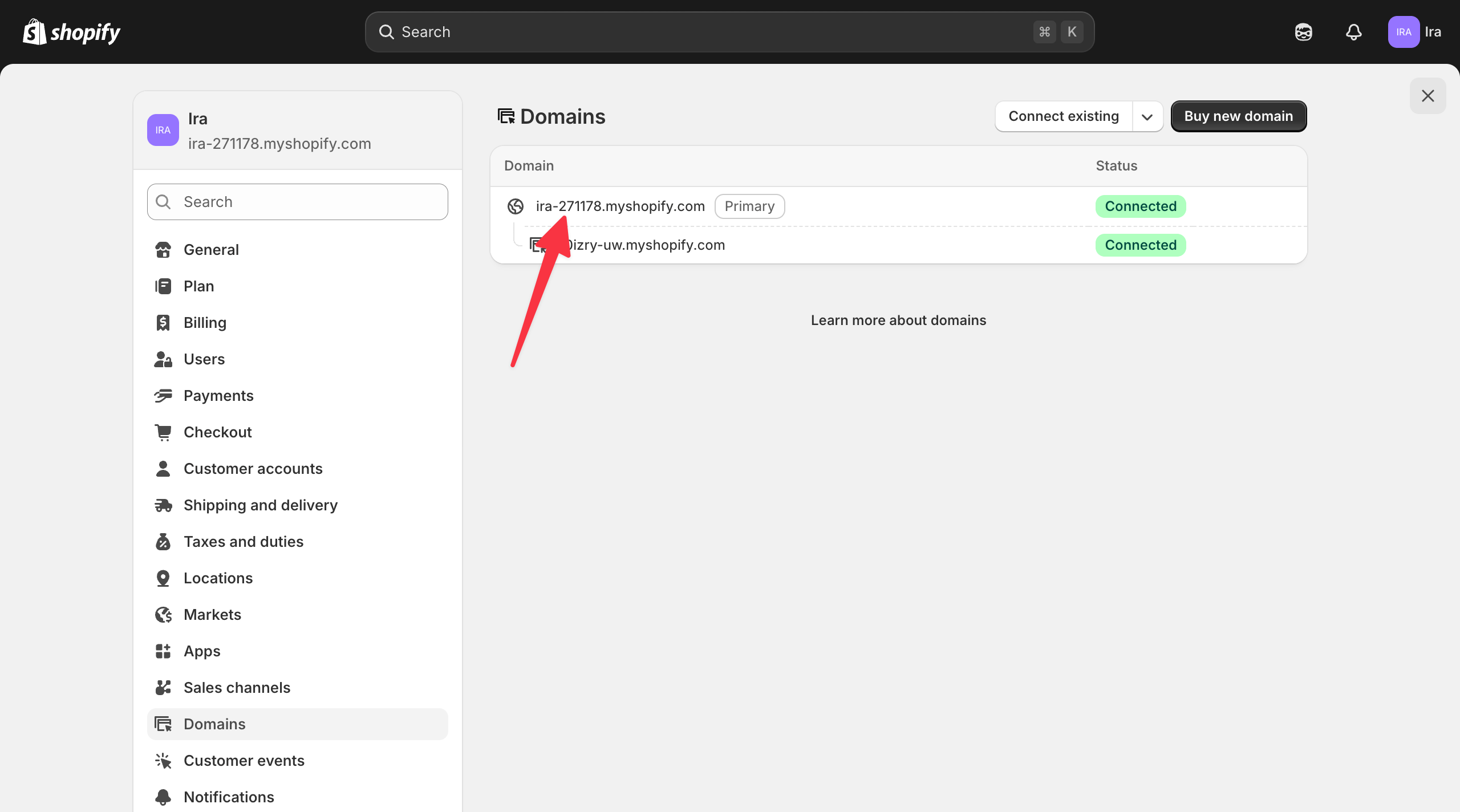Click the izry-uw.myshopify.com domain row
This screenshot has width=1460, height=812.
tap(899, 245)
